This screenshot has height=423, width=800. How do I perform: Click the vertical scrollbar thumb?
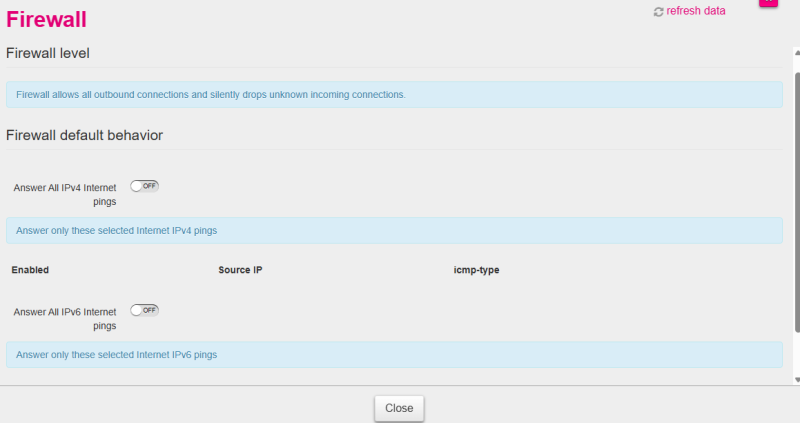pyautogui.click(x=797, y=203)
